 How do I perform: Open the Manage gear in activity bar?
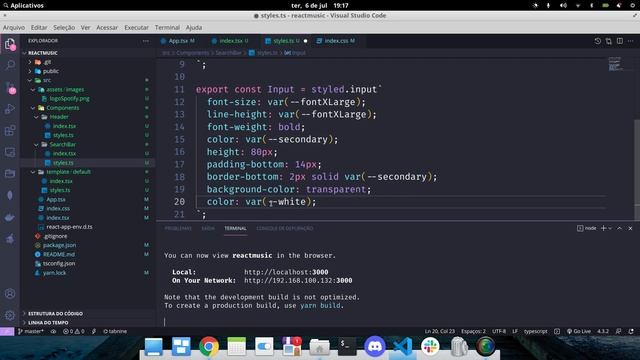(10, 315)
